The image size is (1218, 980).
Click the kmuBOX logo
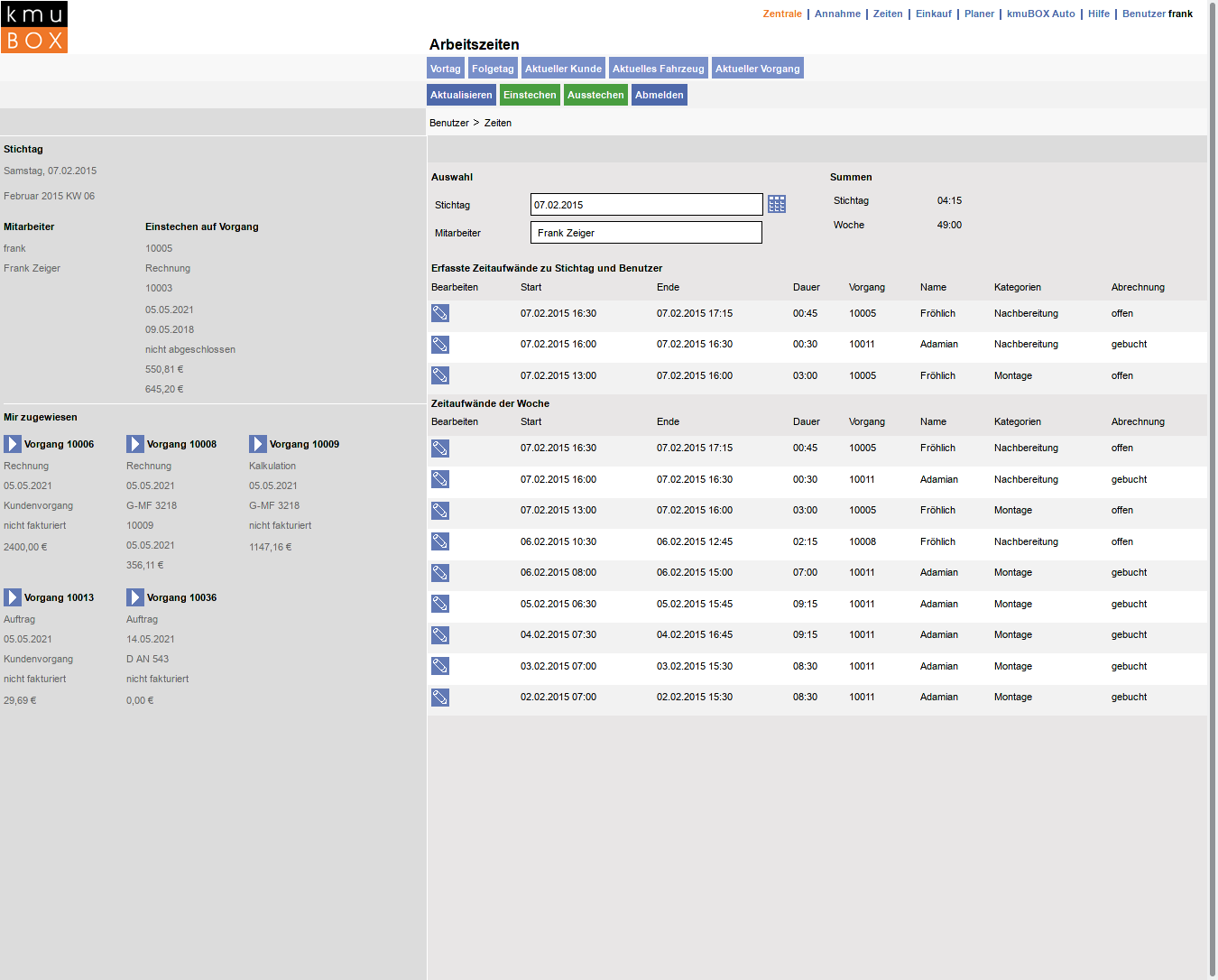tap(34, 27)
